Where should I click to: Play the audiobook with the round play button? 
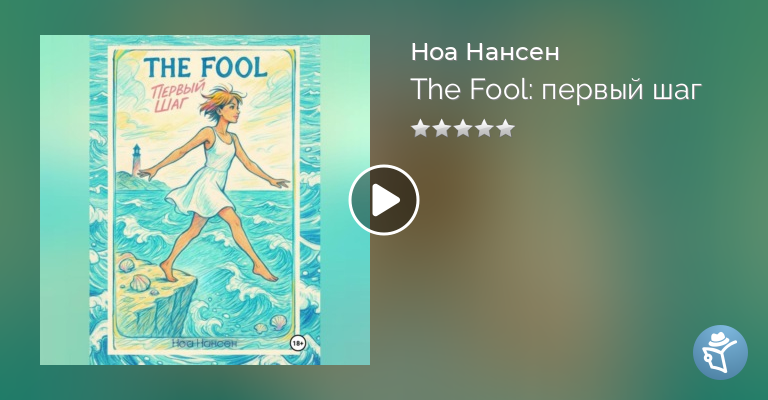click(x=384, y=200)
